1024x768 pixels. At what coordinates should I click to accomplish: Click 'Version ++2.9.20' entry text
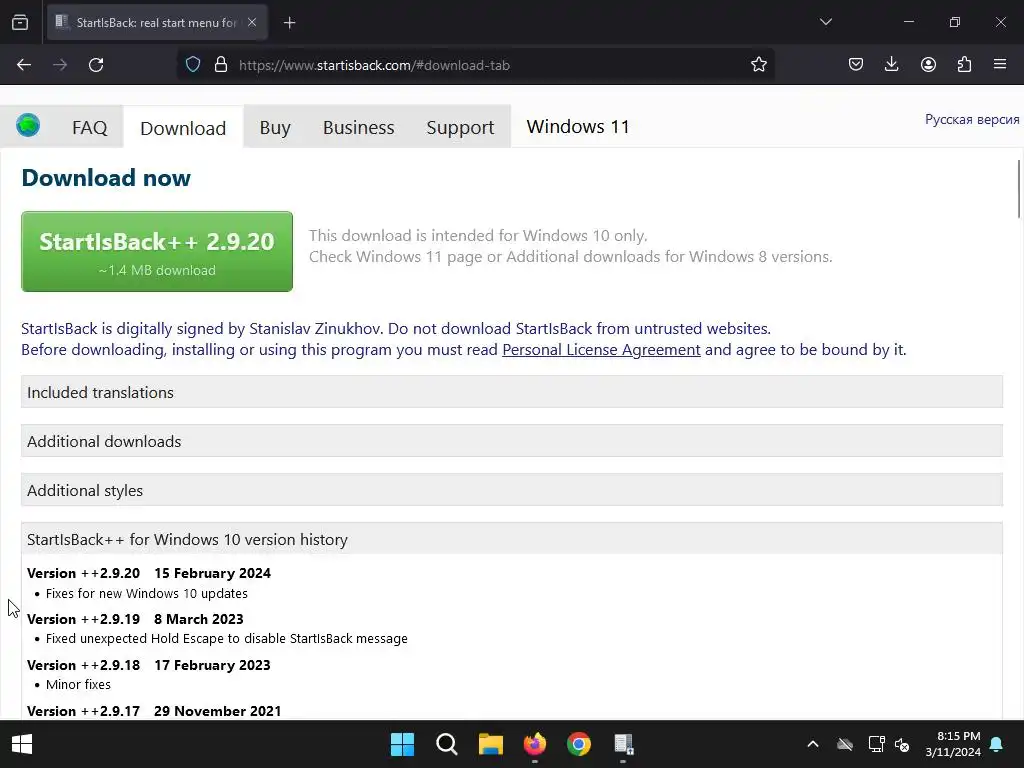tap(84, 573)
